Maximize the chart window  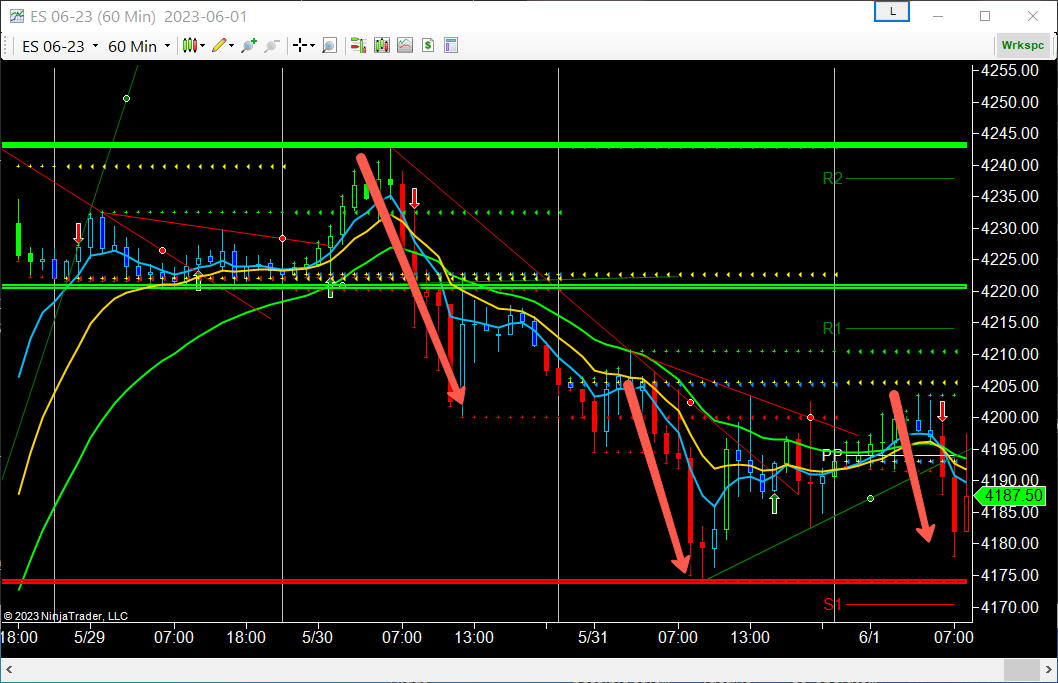click(x=985, y=16)
